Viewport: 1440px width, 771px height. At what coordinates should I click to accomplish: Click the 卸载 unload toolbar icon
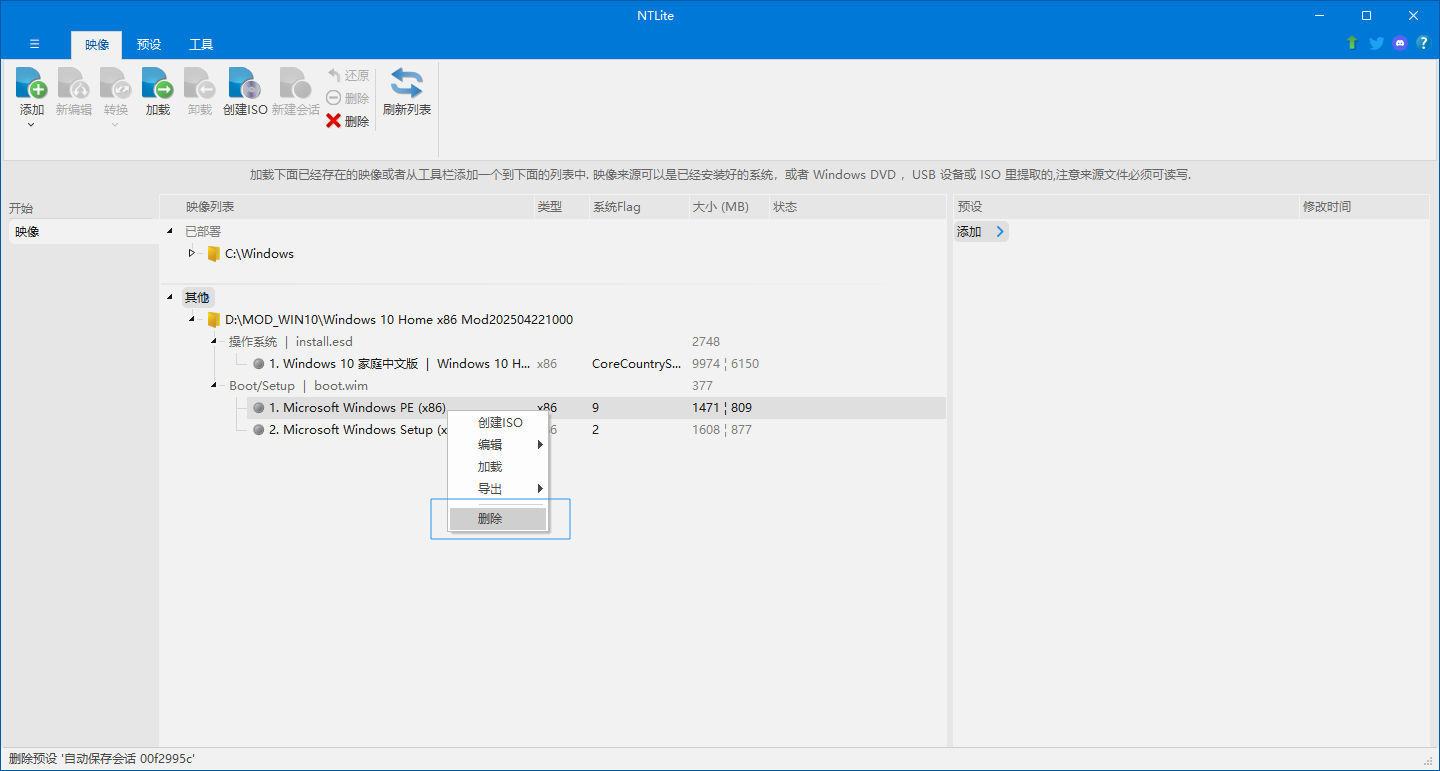(200, 82)
